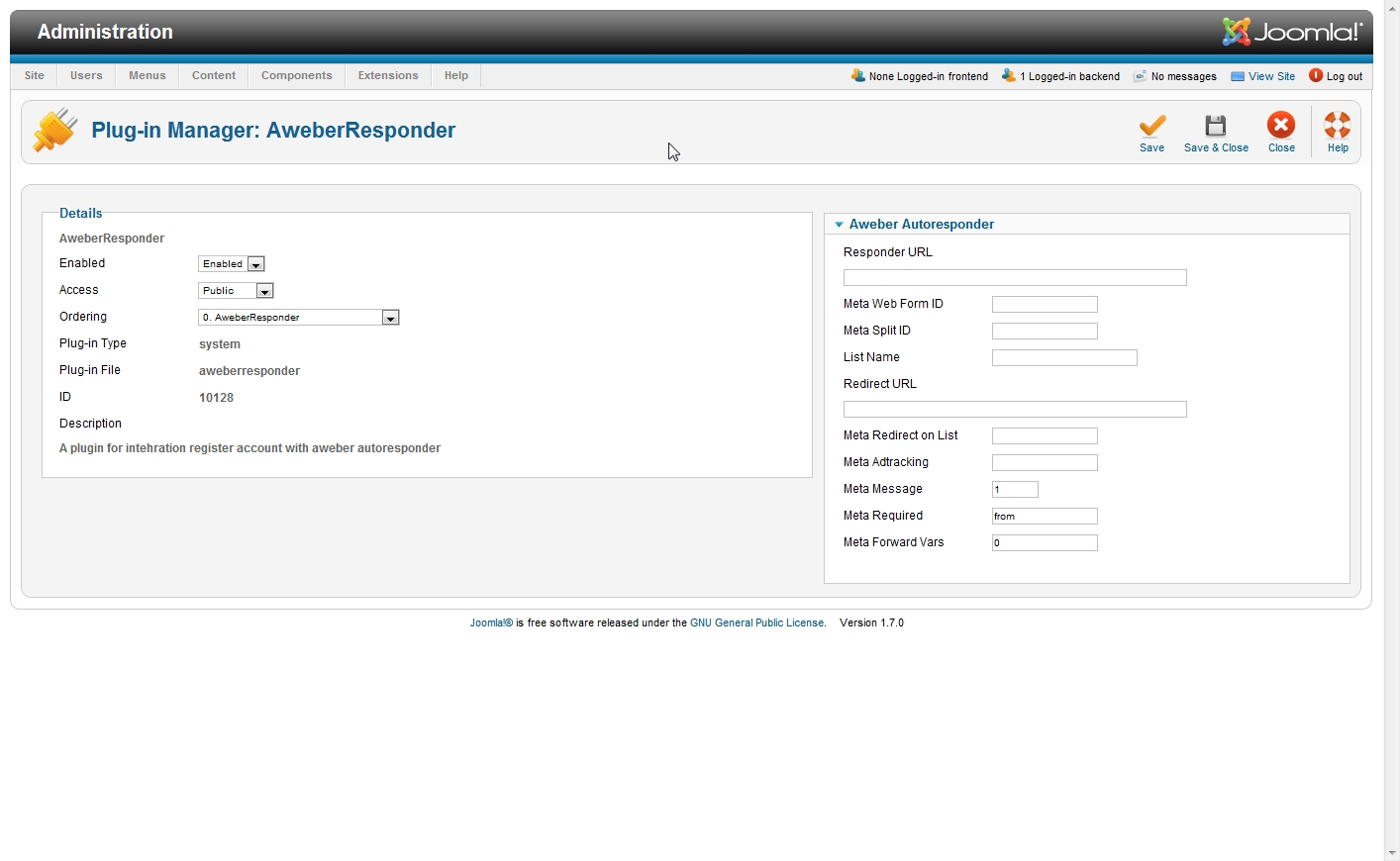1400x861 pixels.
Task: Open the Extensions menu
Action: click(x=388, y=75)
